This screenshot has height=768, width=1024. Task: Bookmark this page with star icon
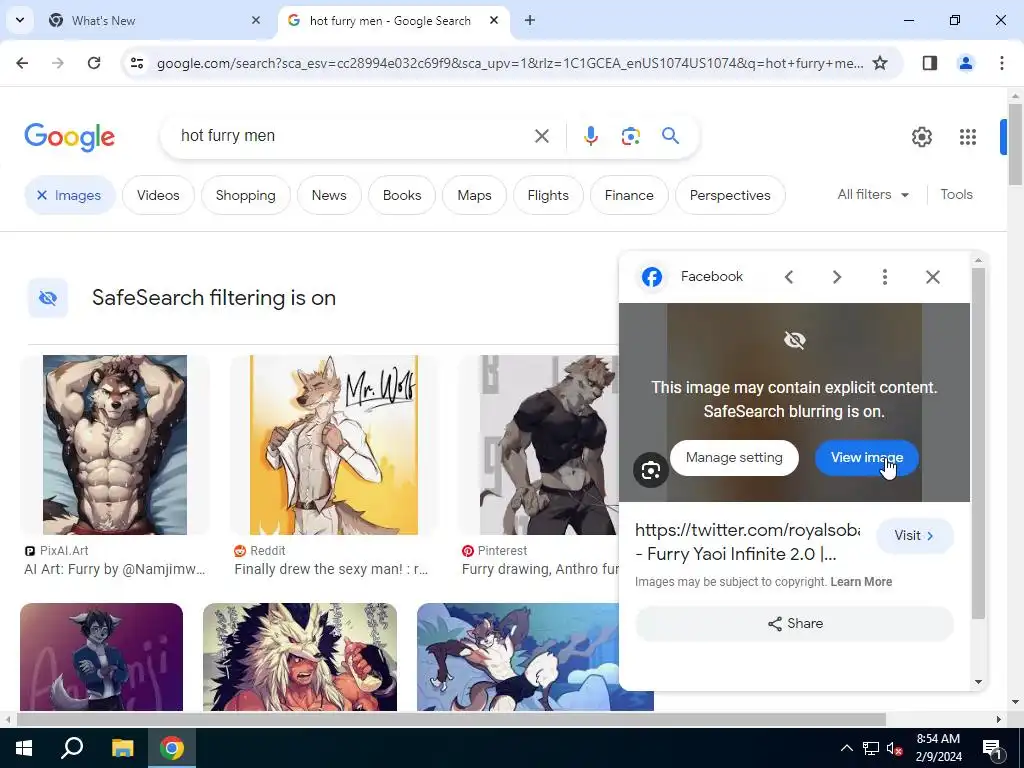tap(880, 63)
